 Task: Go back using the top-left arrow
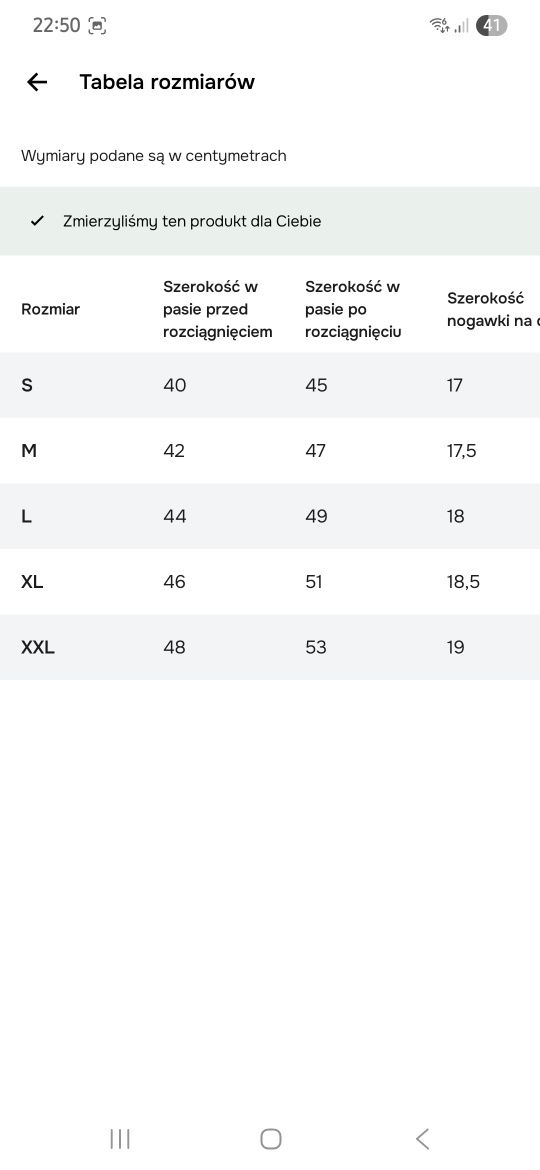click(37, 82)
